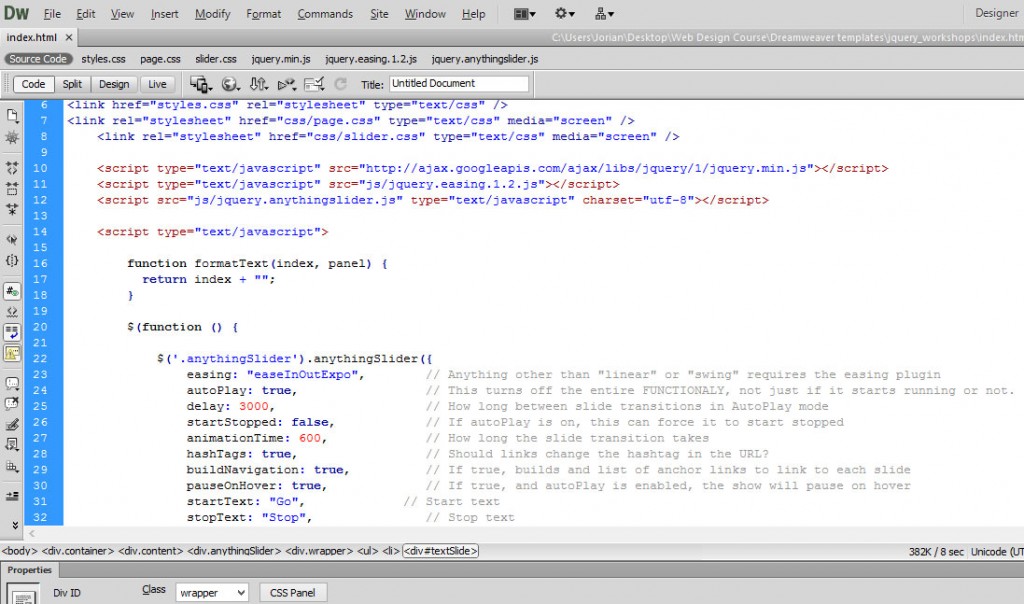Click the Collapse Full Tag icon
This screenshot has height=604, width=1024.
pyautogui.click(x=12, y=166)
